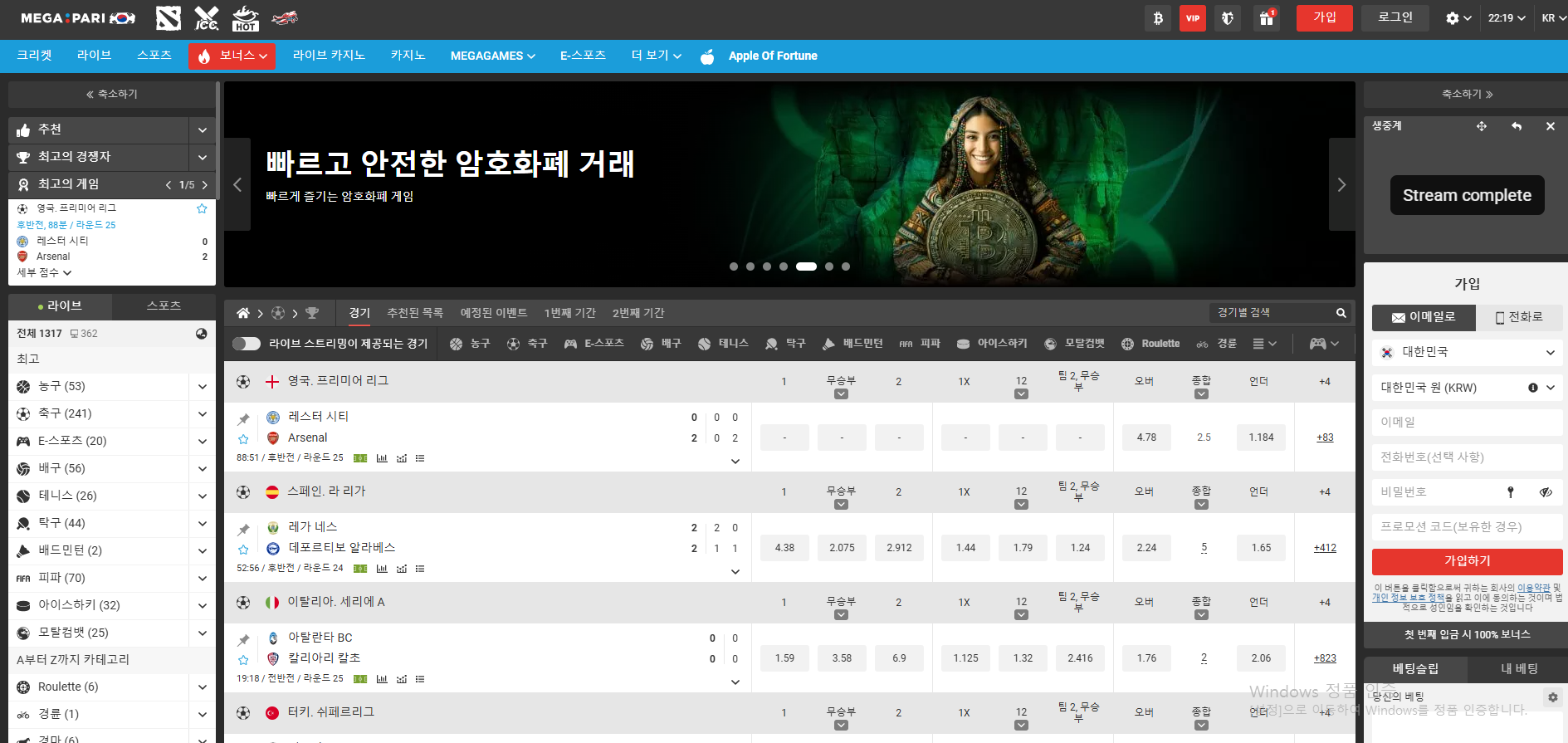Open the 대한민국 원 (KRW) currency dropdown
This screenshot has width=1568, height=743.
tap(1467, 388)
